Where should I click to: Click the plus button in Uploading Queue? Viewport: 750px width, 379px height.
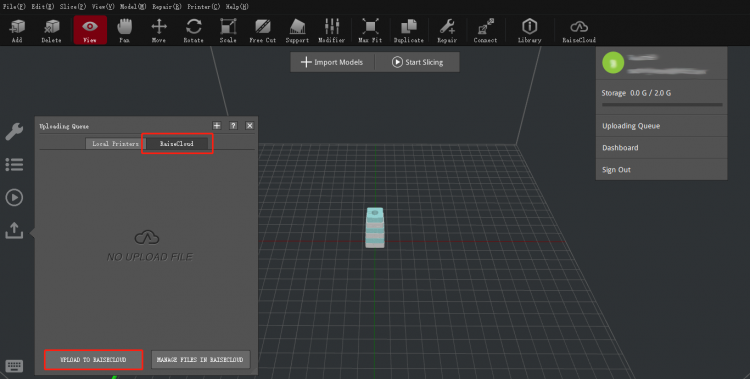coord(217,125)
